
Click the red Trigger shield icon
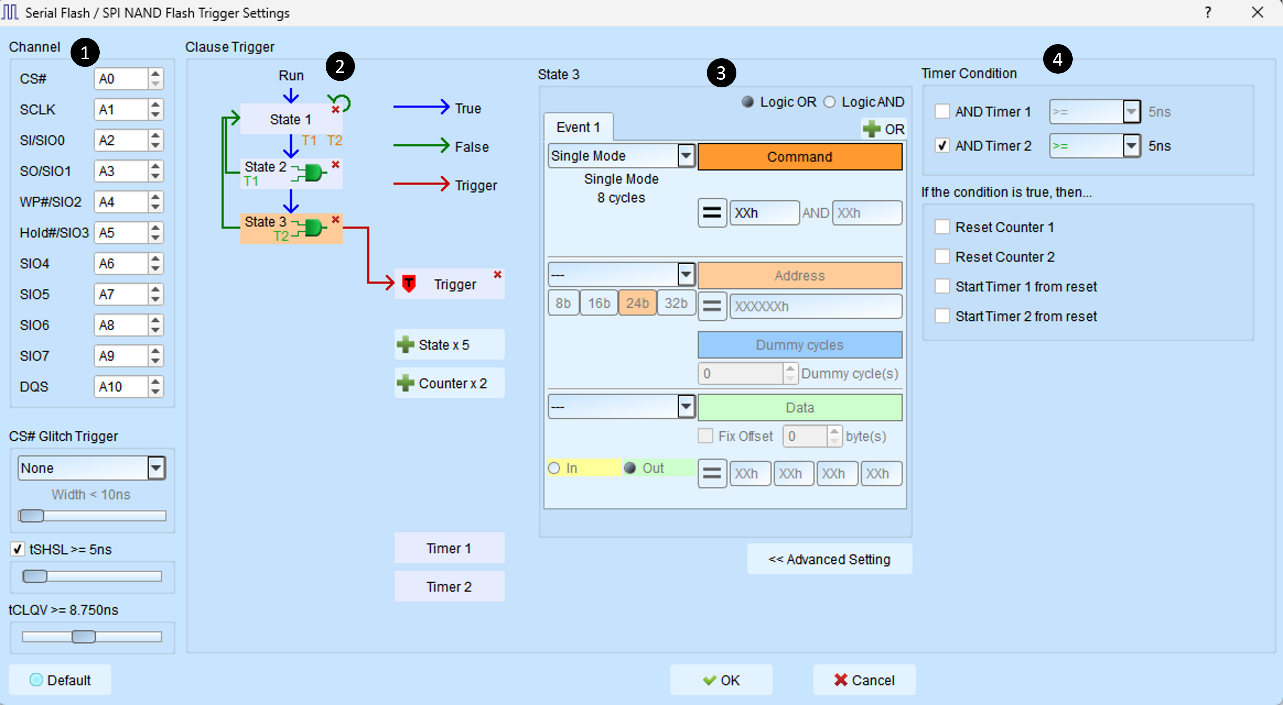click(x=408, y=285)
